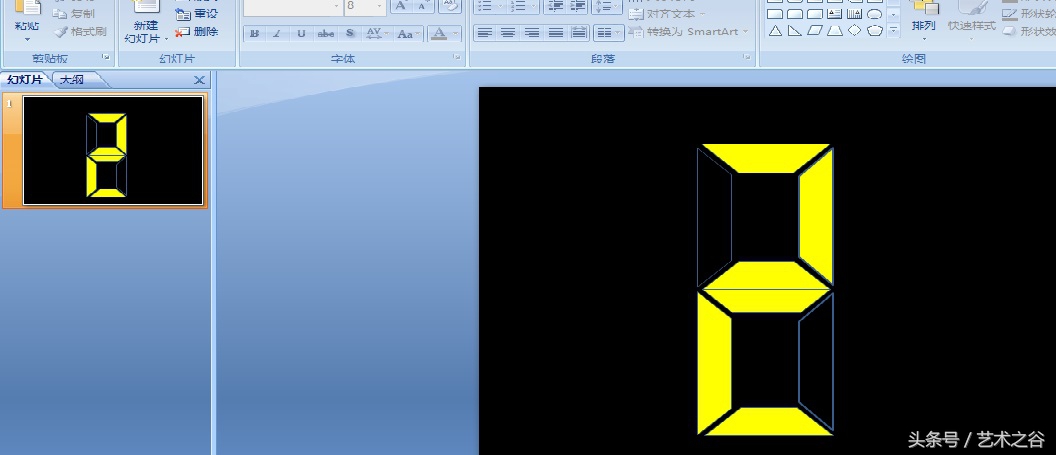Click the increase indent icon

tap(578, 6)
